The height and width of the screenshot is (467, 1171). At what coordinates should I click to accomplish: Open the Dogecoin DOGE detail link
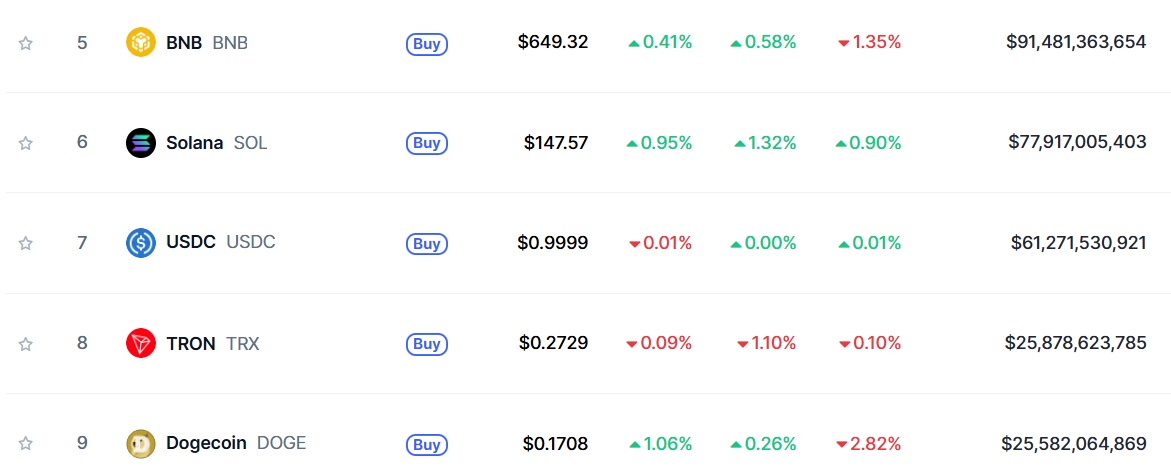click(x=236, y=443)
